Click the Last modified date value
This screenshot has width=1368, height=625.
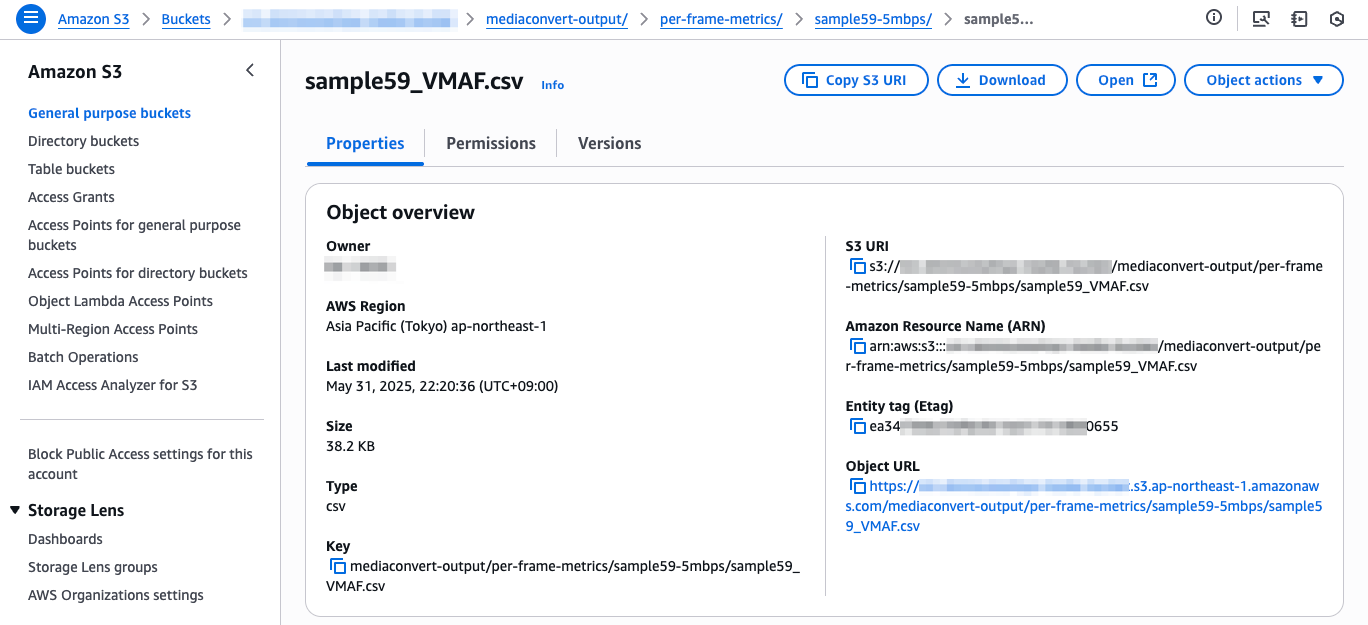[x=442, y=386]
